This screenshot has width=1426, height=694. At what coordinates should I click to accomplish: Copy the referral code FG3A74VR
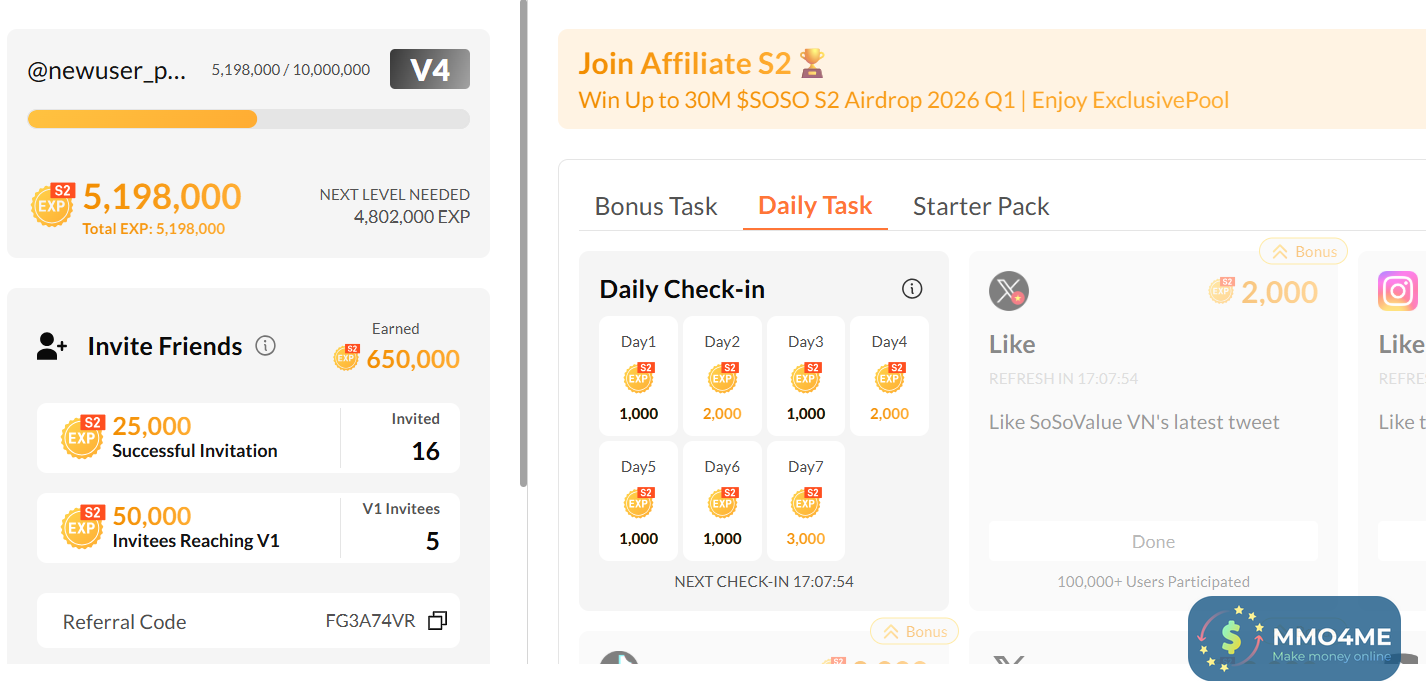tap(437, 621)
